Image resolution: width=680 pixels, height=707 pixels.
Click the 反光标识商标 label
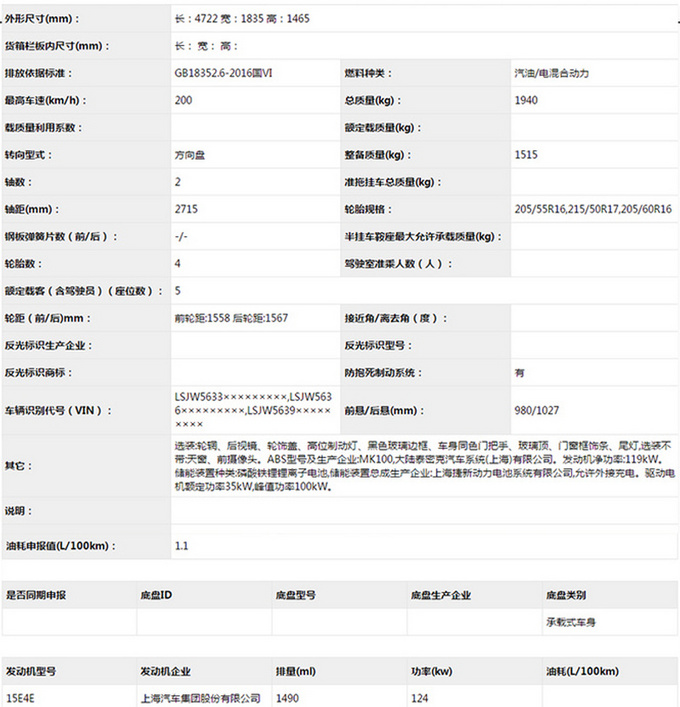[x=38, y=372]
